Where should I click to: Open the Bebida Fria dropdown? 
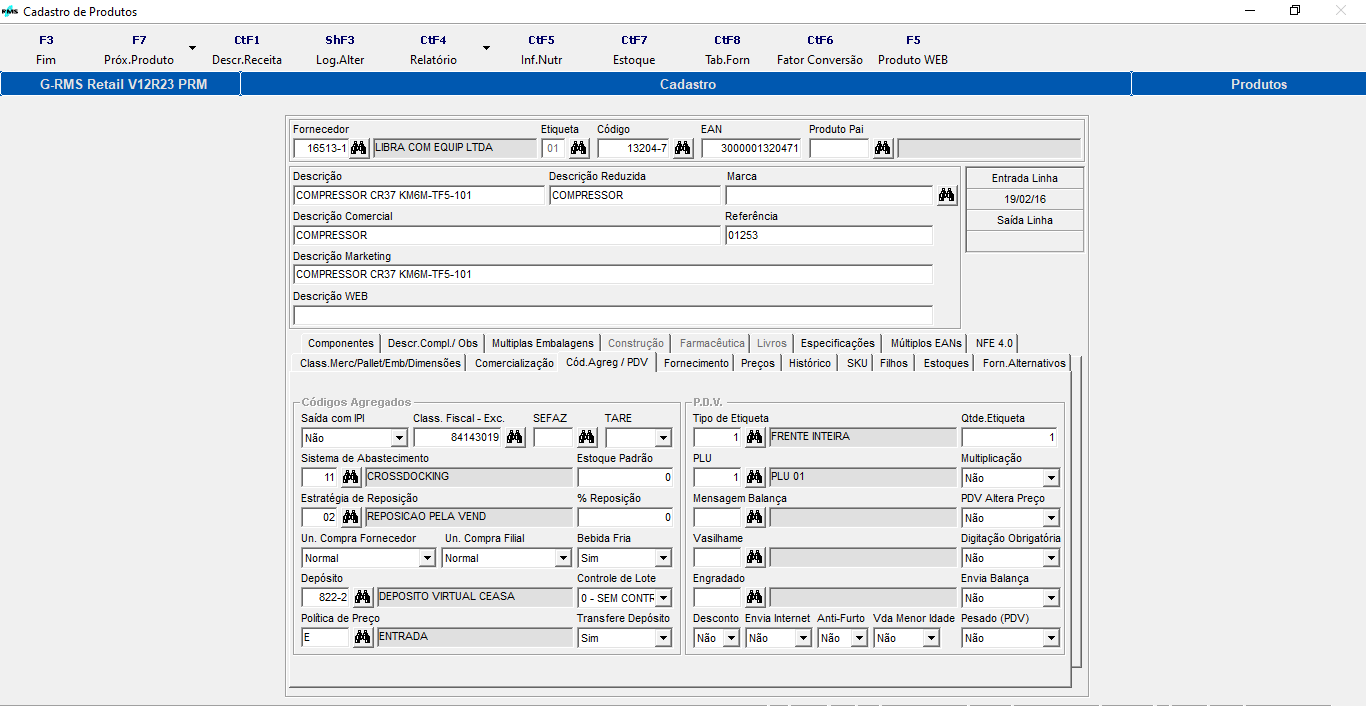click(663, 558)
